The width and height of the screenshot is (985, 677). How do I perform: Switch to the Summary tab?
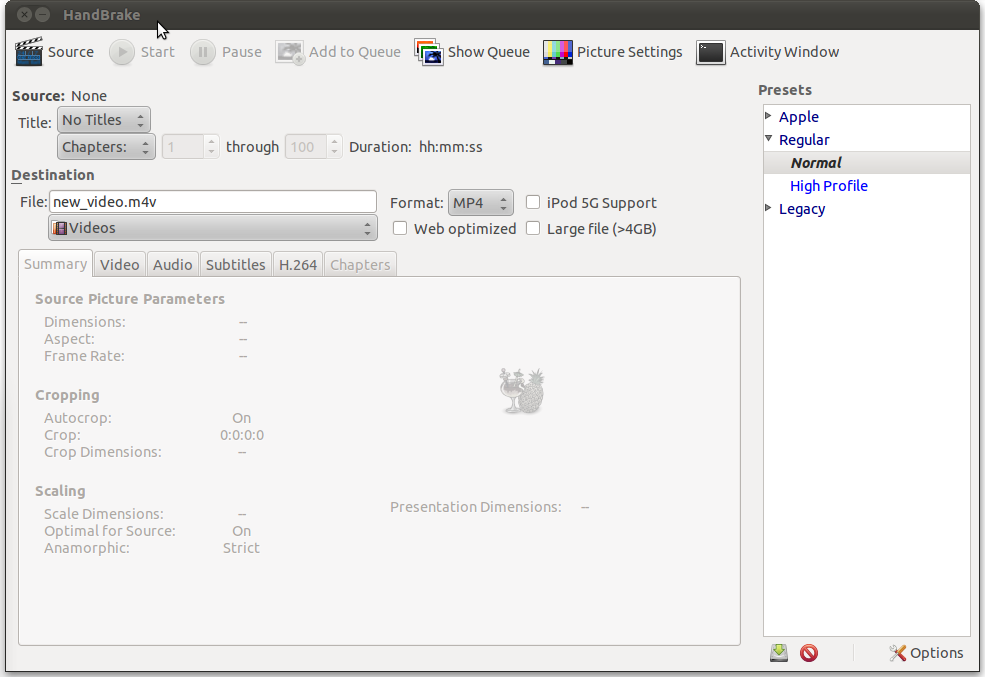[55, 264]
